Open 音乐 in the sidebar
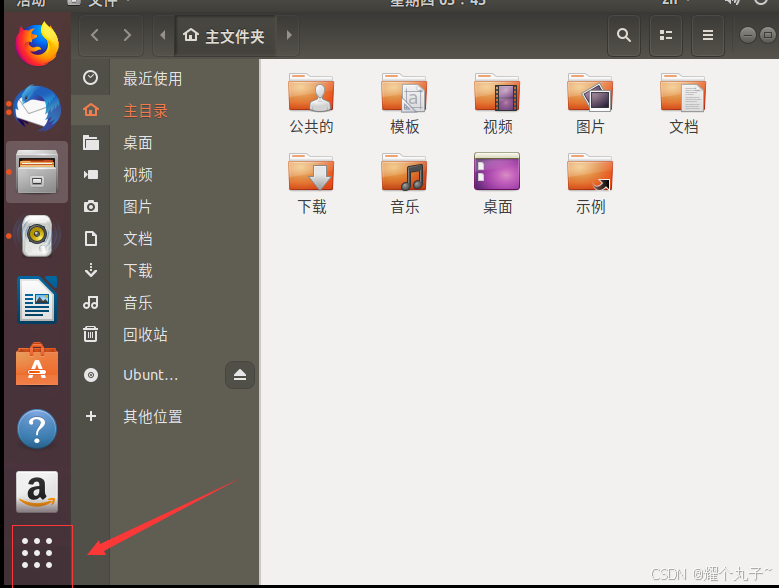 [x=165, y=302]
